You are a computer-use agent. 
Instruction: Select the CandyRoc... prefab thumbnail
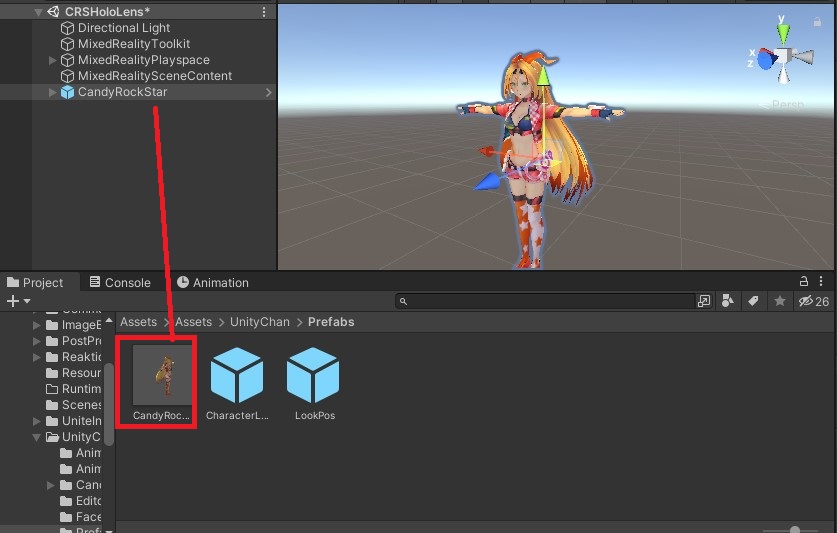162,382
